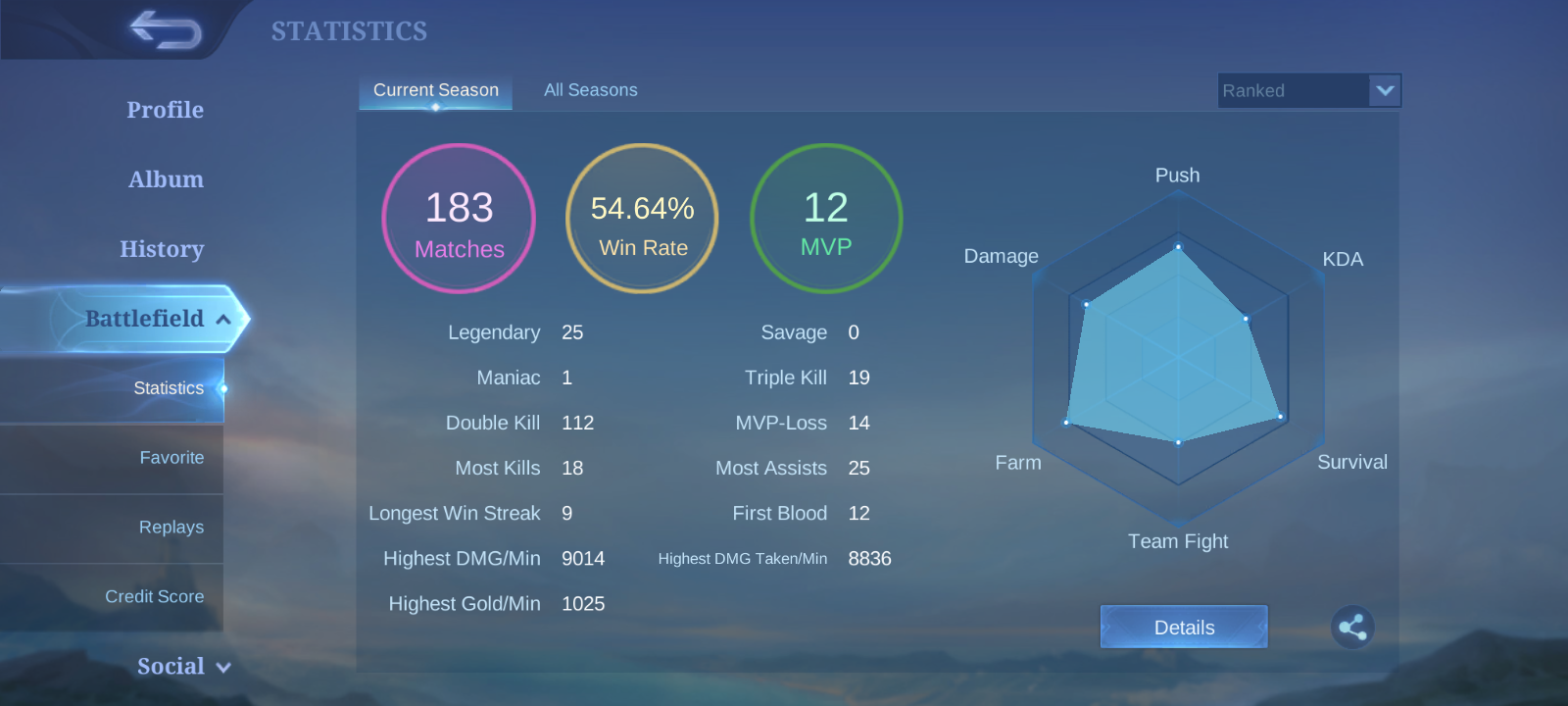The image size is (1568, 706).
Task: Tap the 12 MVP circle
Action: click(x=825, y=219)
